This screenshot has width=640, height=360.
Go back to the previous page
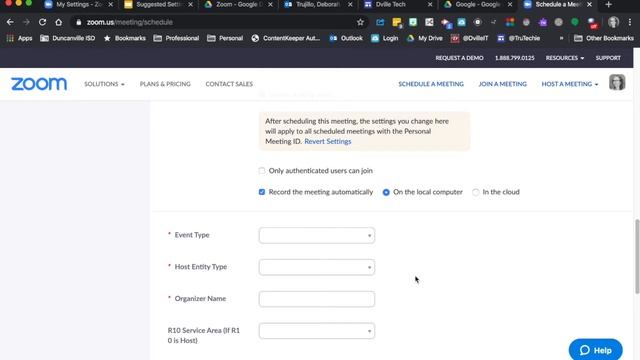coord(10,22)
